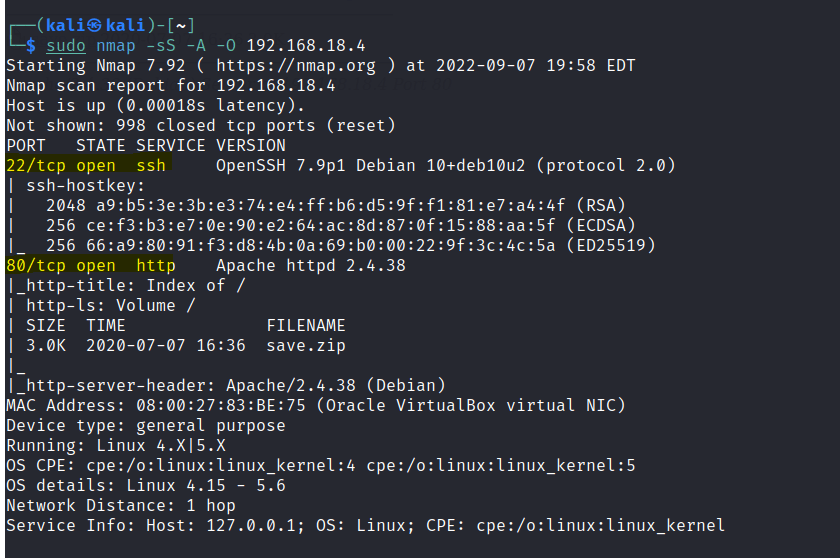Click the FILENAME column header
Viewport: 840px width, 558px height.
tap(306, 325)
